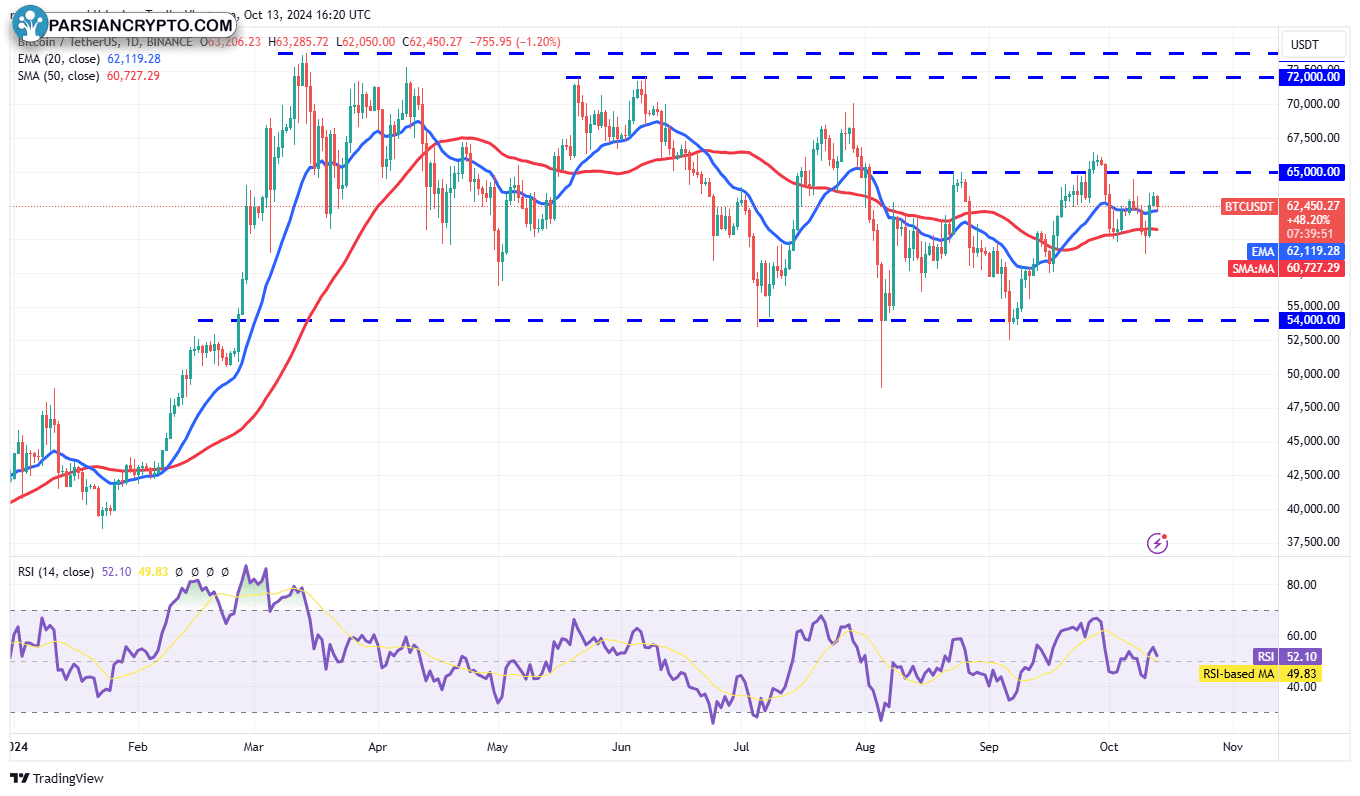Click the 45,000.00 price axis value

pyautogui.click(x=1313, y=441)
